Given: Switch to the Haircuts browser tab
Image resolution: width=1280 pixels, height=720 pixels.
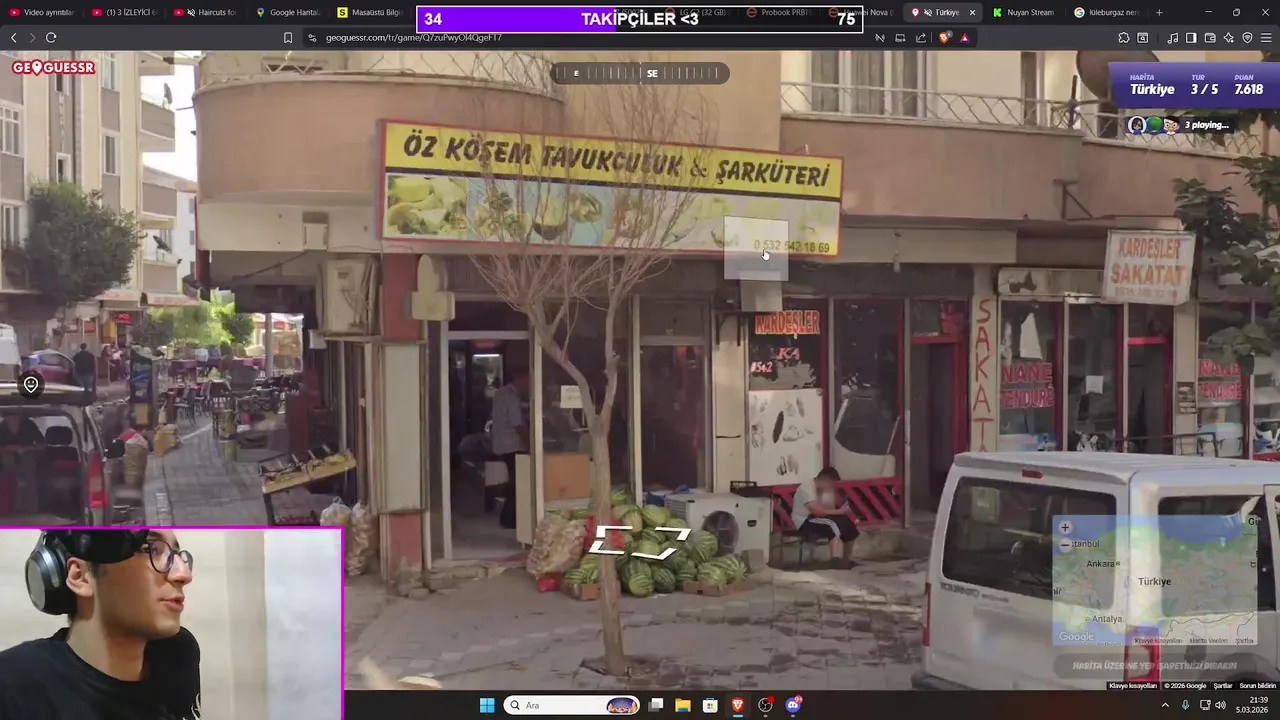Looking at the screenshot, I should coord(206,12).
